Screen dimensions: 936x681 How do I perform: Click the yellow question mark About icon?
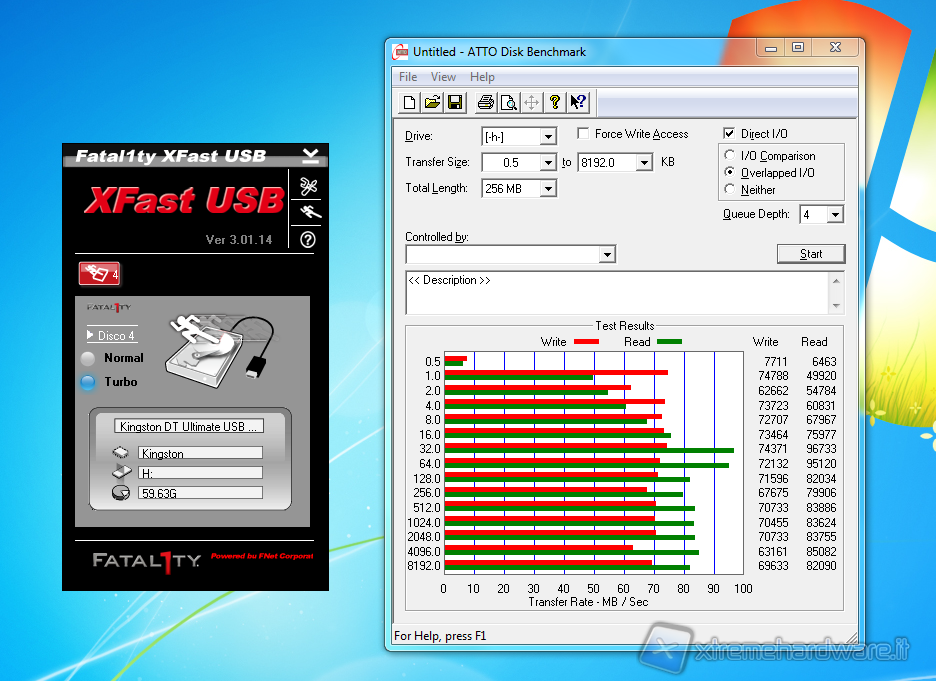pos(554,102)
